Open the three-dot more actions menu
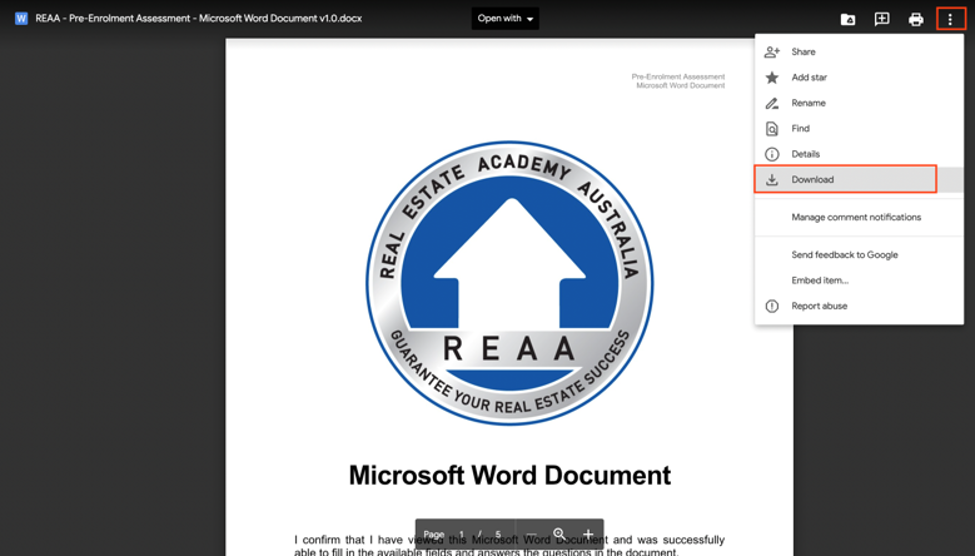The height and width of the screenshot is (556, 977). [950, 19]
